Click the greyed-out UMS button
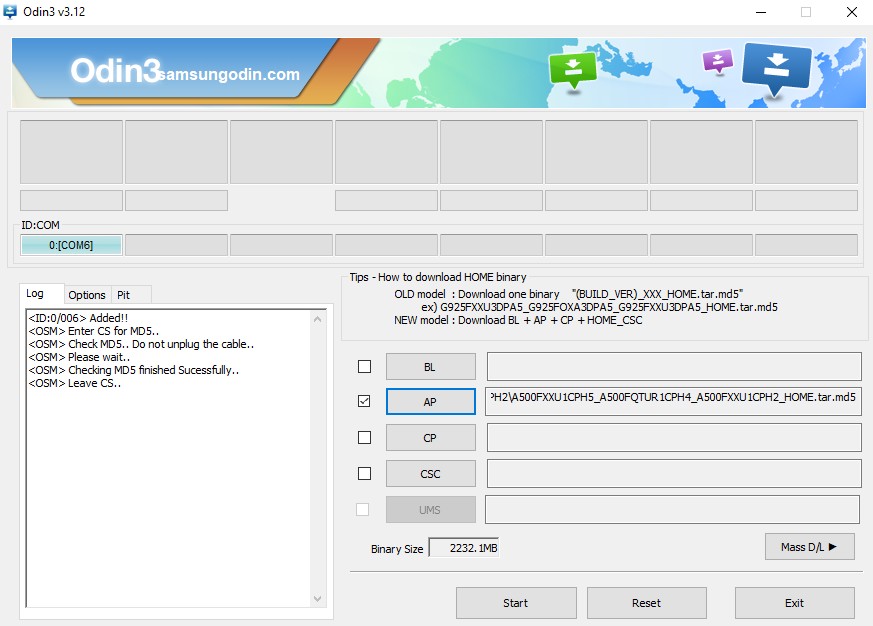The image size is (873, 626). [x=431, y=510]
